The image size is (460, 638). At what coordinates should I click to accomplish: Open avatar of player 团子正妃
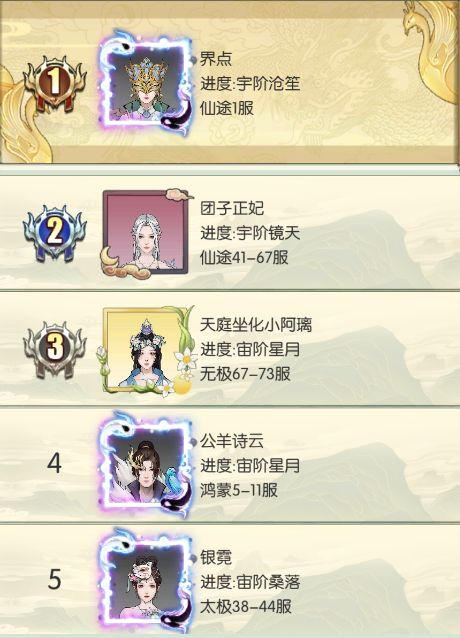(x=146, y=233)
